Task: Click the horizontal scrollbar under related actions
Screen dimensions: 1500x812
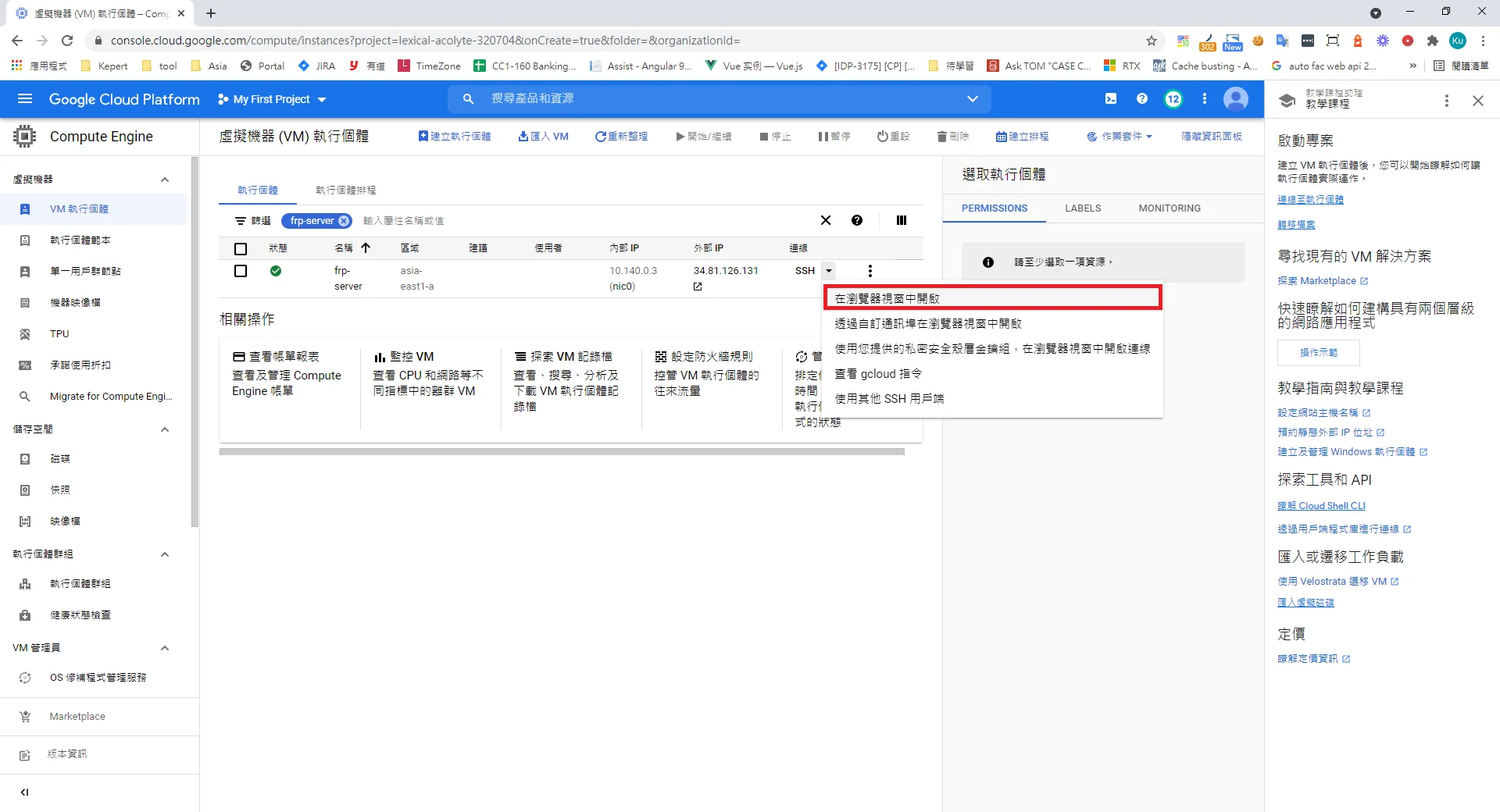Action: tap(561, 452)
